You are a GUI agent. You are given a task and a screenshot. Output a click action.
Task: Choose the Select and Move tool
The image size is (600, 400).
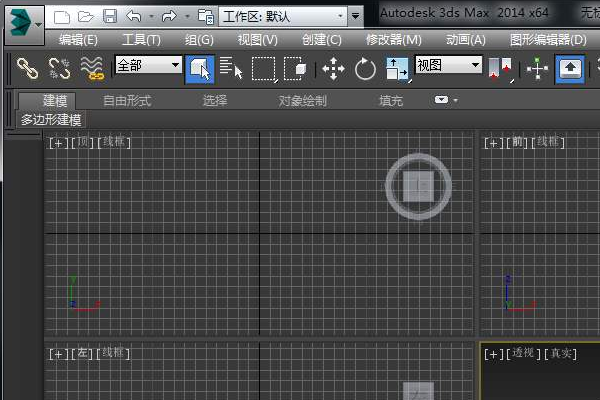[333, 68]
